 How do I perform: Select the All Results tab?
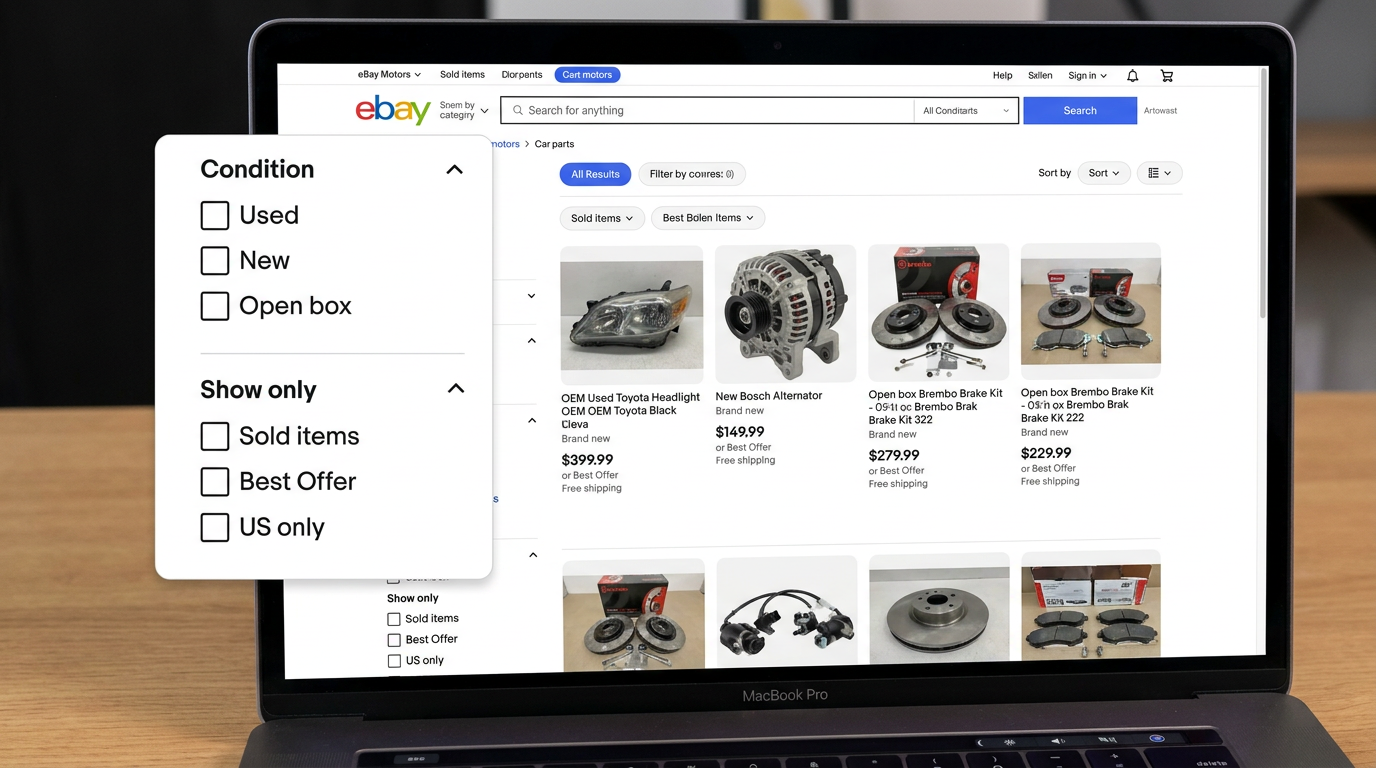[x=595, y=174]
